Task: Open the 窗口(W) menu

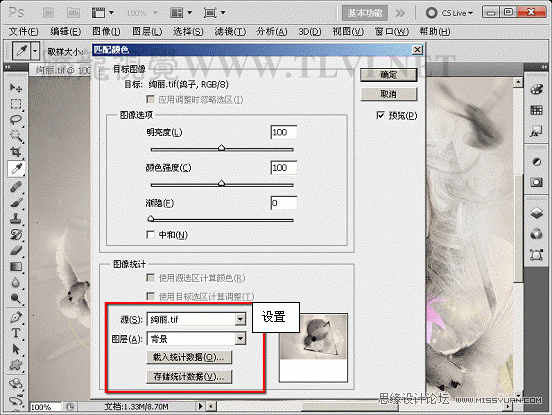Action: [x=391, y=32]
